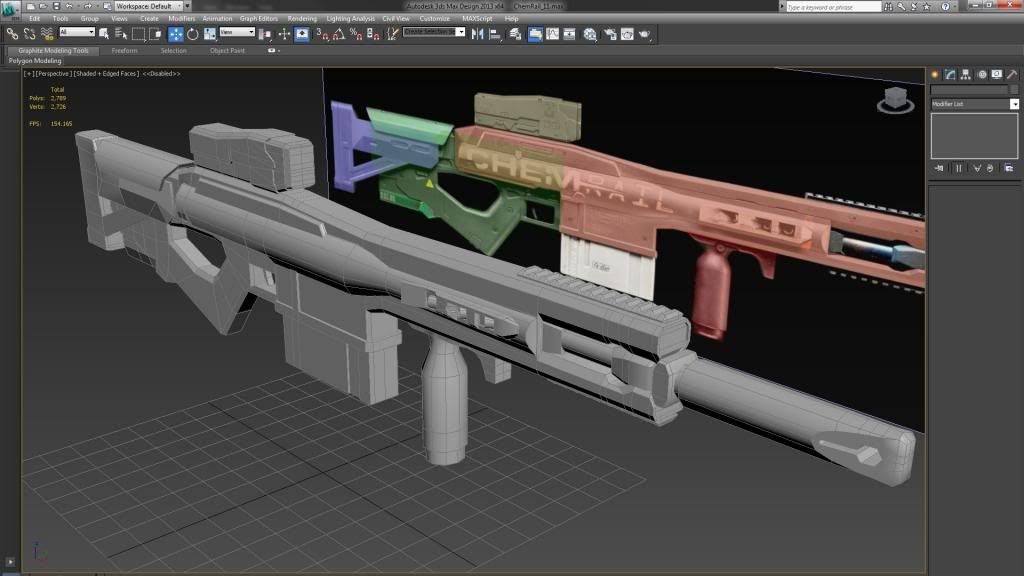The height and width of the screenshot is (576, 1024).
Task: Select the Select and Manipulate tool
Action: click(x=284, y=34)
